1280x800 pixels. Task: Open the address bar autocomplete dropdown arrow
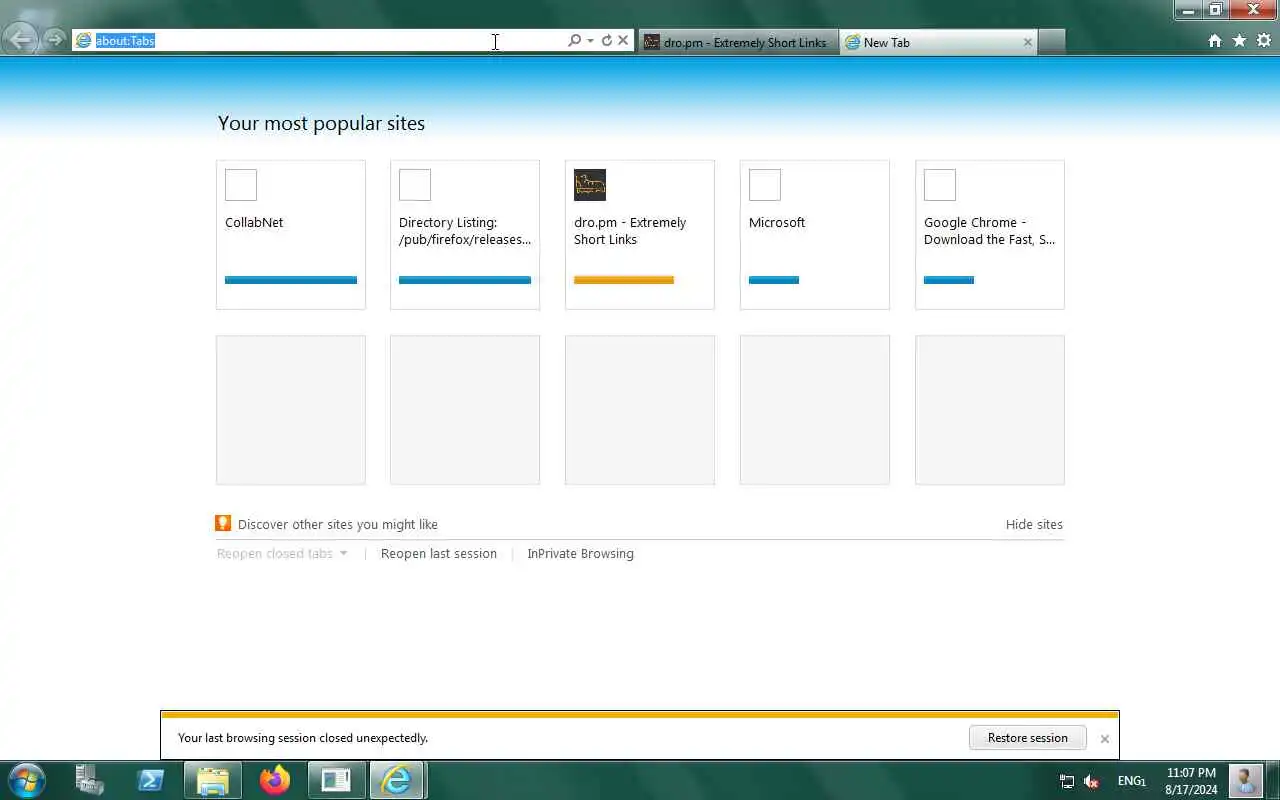point(590,41)
